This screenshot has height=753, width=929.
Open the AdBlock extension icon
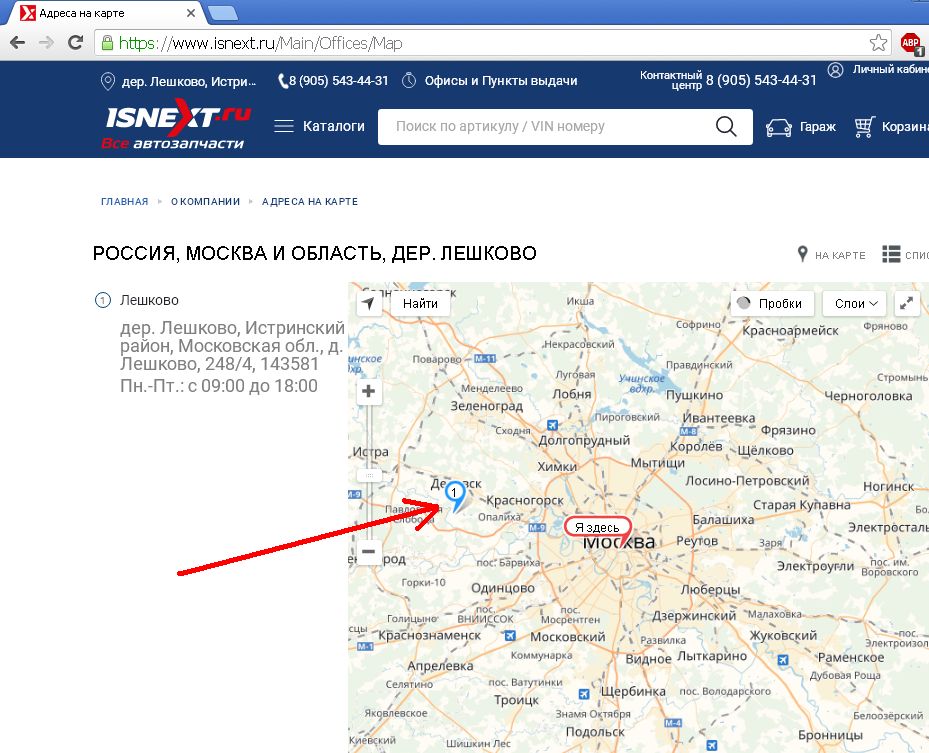(x=911, y=43)
